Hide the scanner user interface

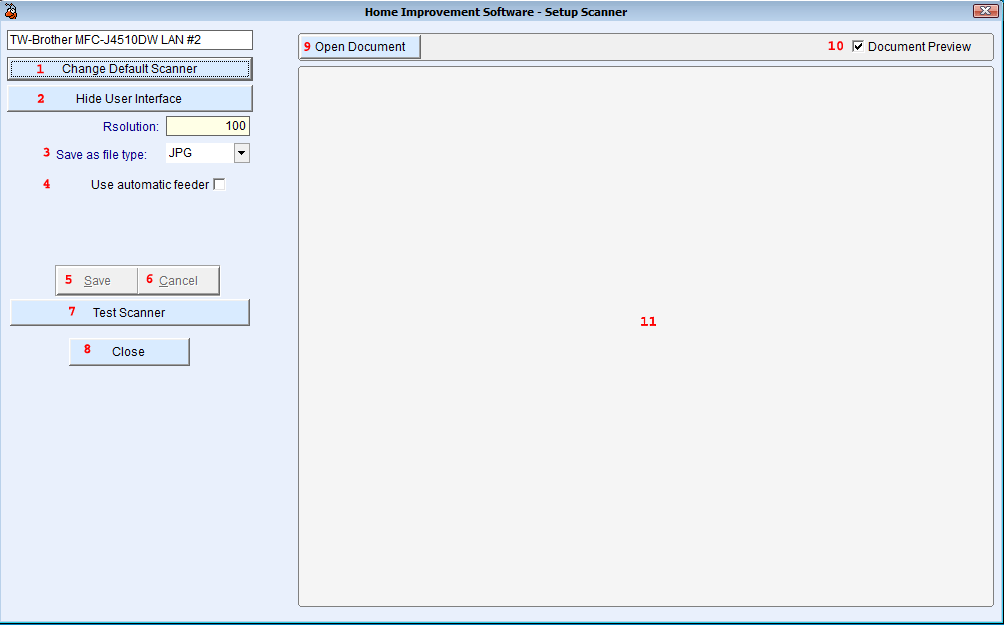click(x=129, y=99)
